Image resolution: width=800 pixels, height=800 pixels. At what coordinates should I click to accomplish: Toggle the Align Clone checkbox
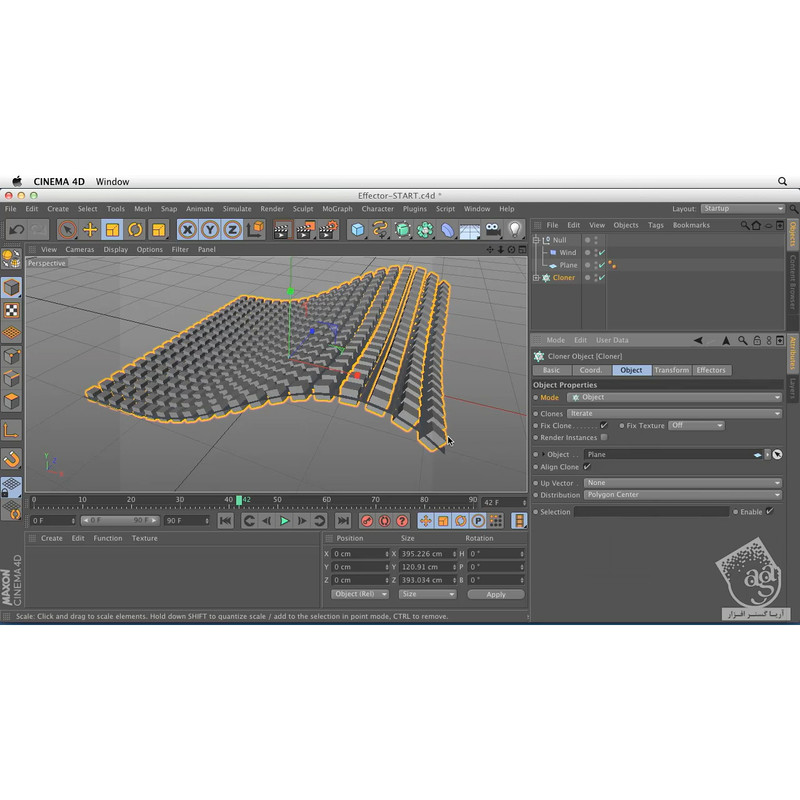tap(587, 466)
